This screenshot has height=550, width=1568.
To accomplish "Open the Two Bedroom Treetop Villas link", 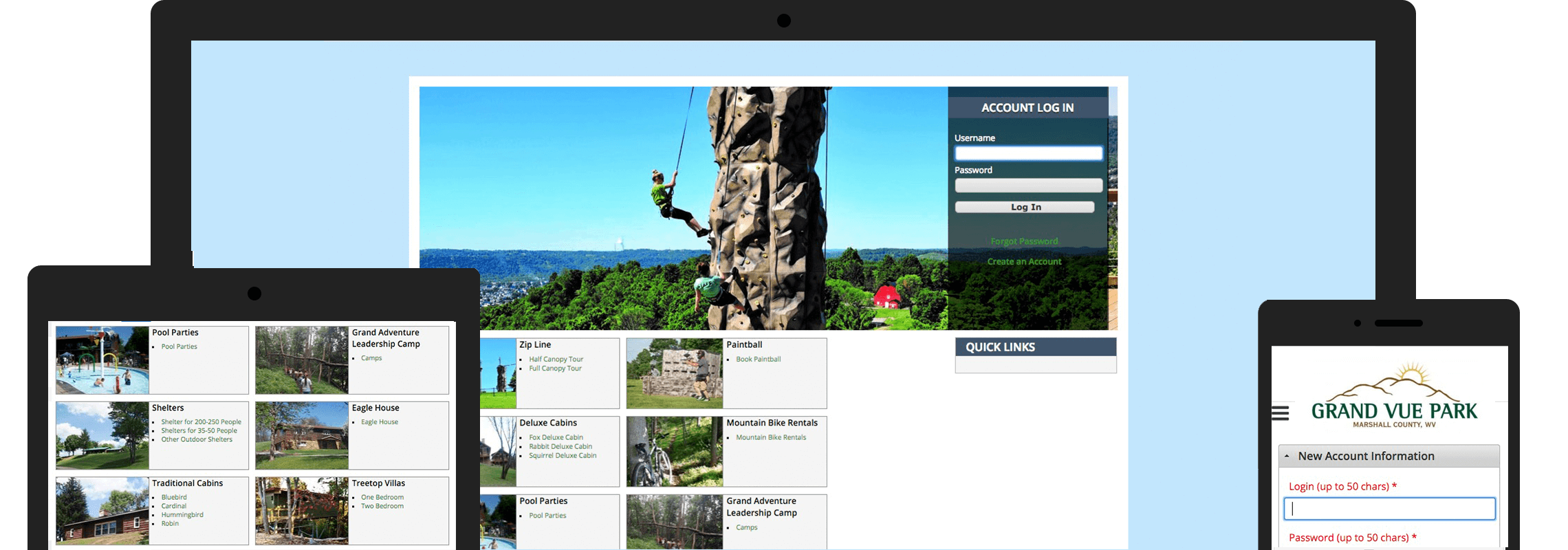I will click(x=382, y=507).
